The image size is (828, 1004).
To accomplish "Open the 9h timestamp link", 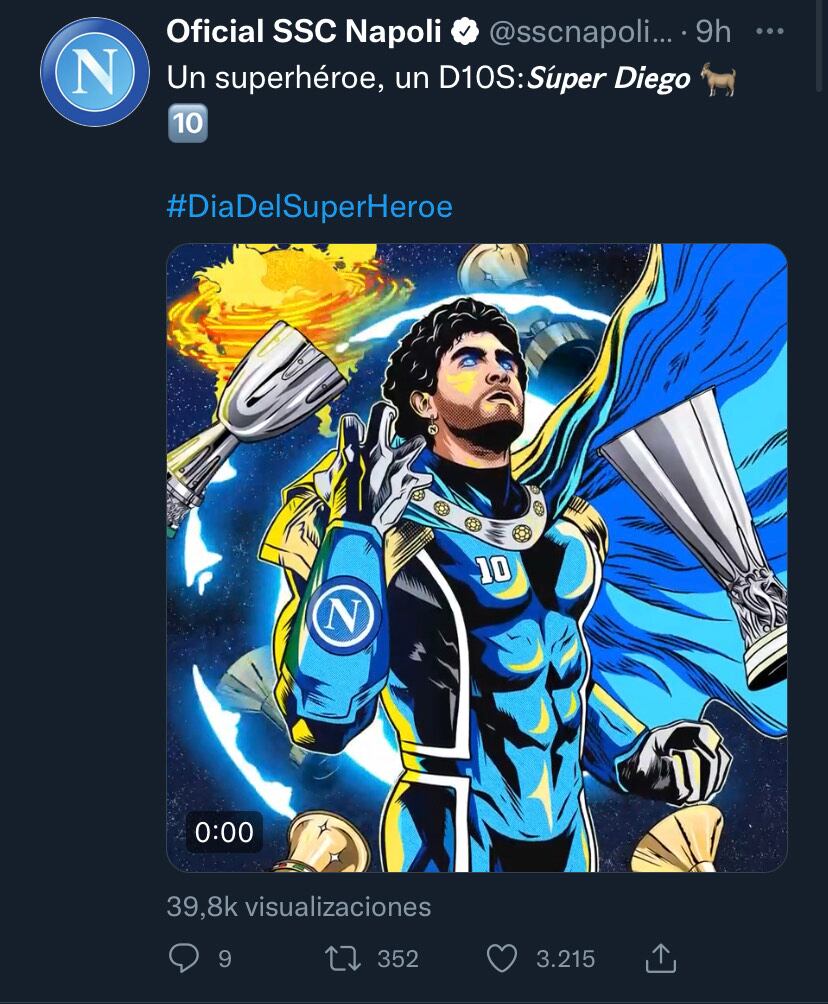I will click(x=713, y=33).
